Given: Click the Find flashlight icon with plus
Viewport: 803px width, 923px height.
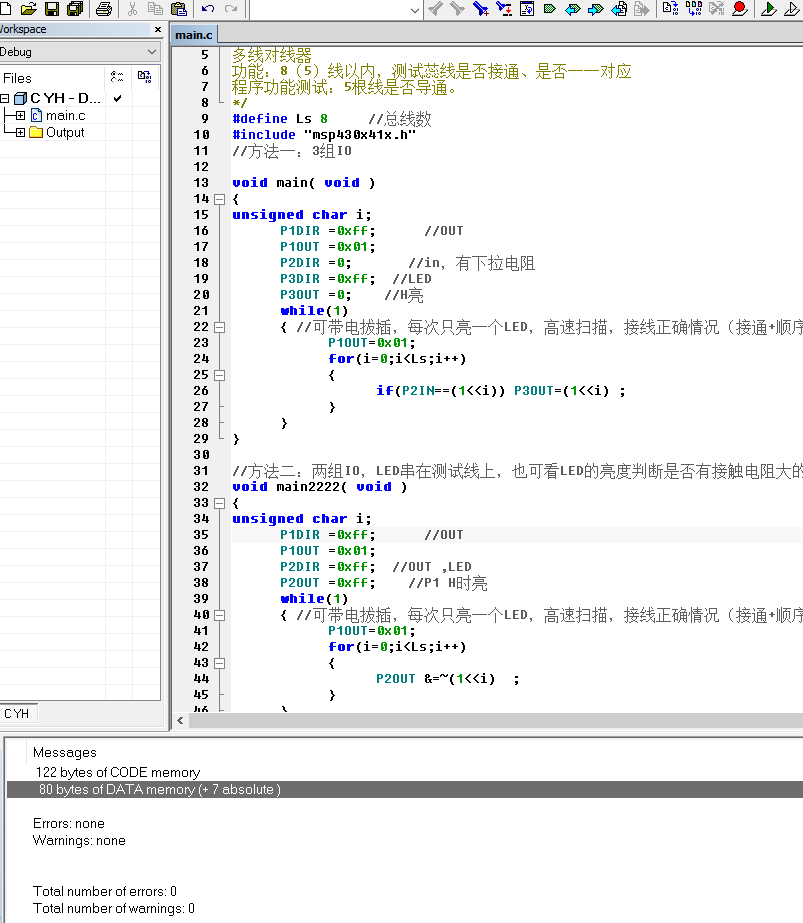Looking at the screenshot, I should pyautogui.click(x=481, y=8).
